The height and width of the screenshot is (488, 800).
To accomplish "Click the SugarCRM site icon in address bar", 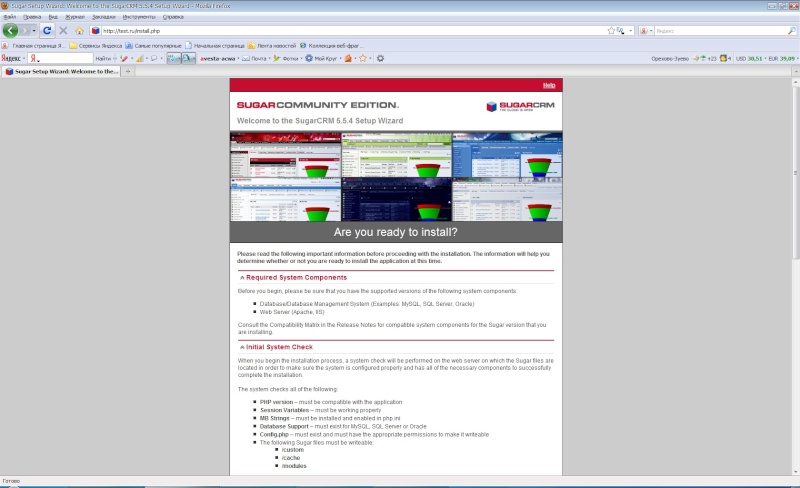I will [x=95, y=31].
